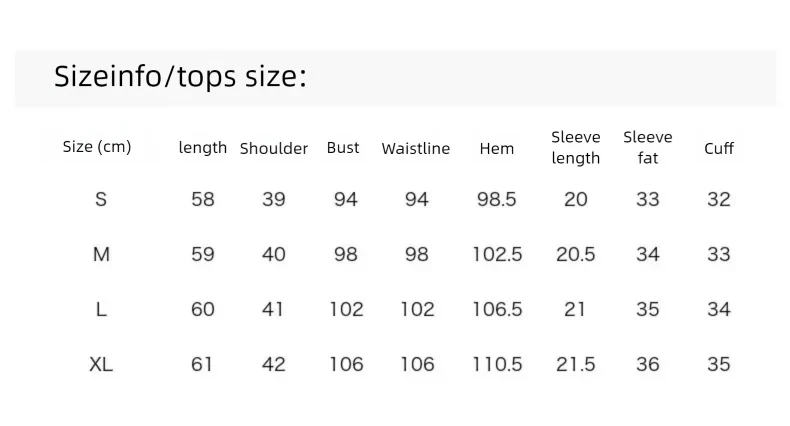Viewport: 790px width, 426px height.
Task: Select the 102.5 hem value for M
Action: click(497, 254)
